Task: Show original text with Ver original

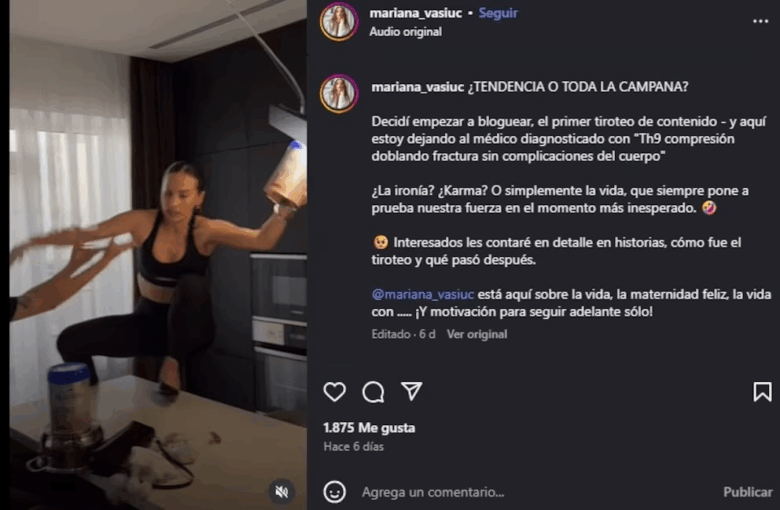Action: click(x=477, y=334)
